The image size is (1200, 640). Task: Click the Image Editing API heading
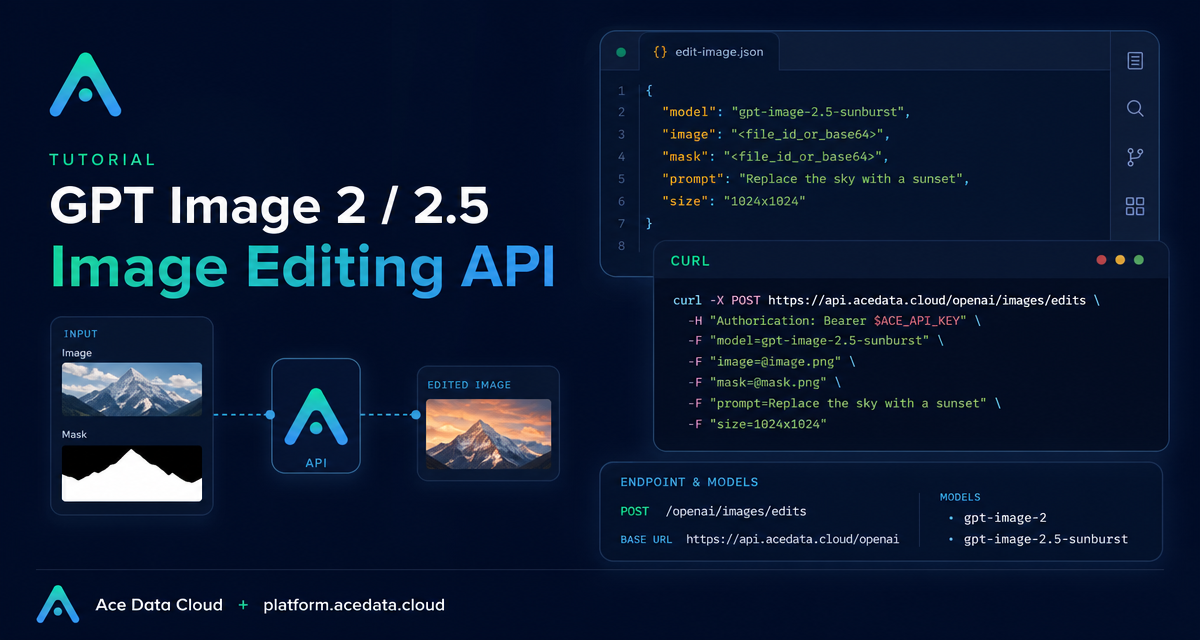click(303, 267)
